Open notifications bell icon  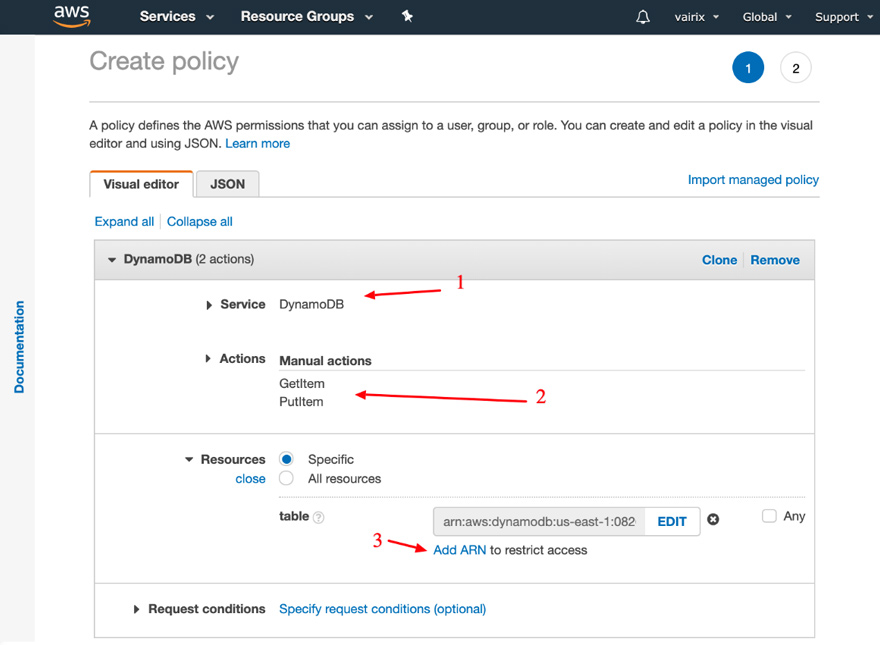pyautogui.click(x=643, y=17)
